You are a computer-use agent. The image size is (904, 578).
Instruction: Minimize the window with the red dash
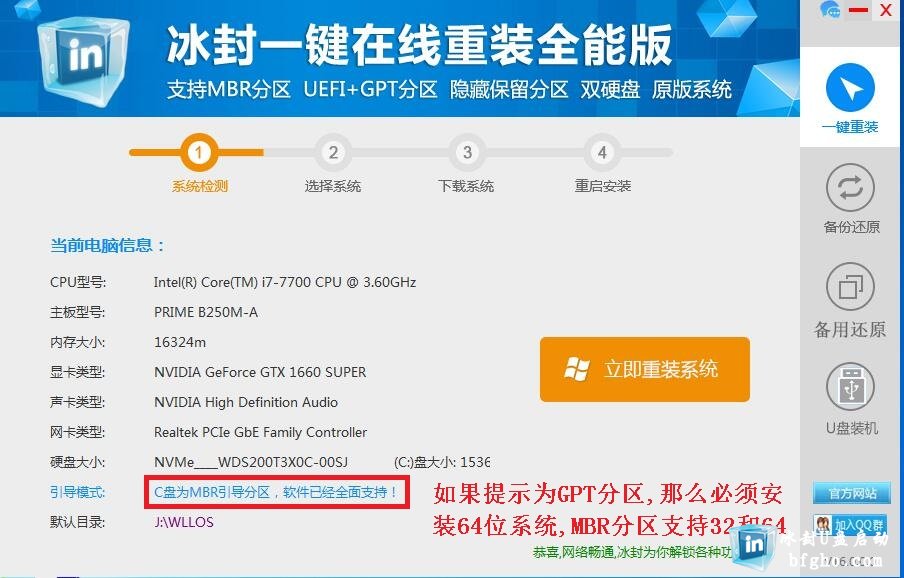coord(858,10)
